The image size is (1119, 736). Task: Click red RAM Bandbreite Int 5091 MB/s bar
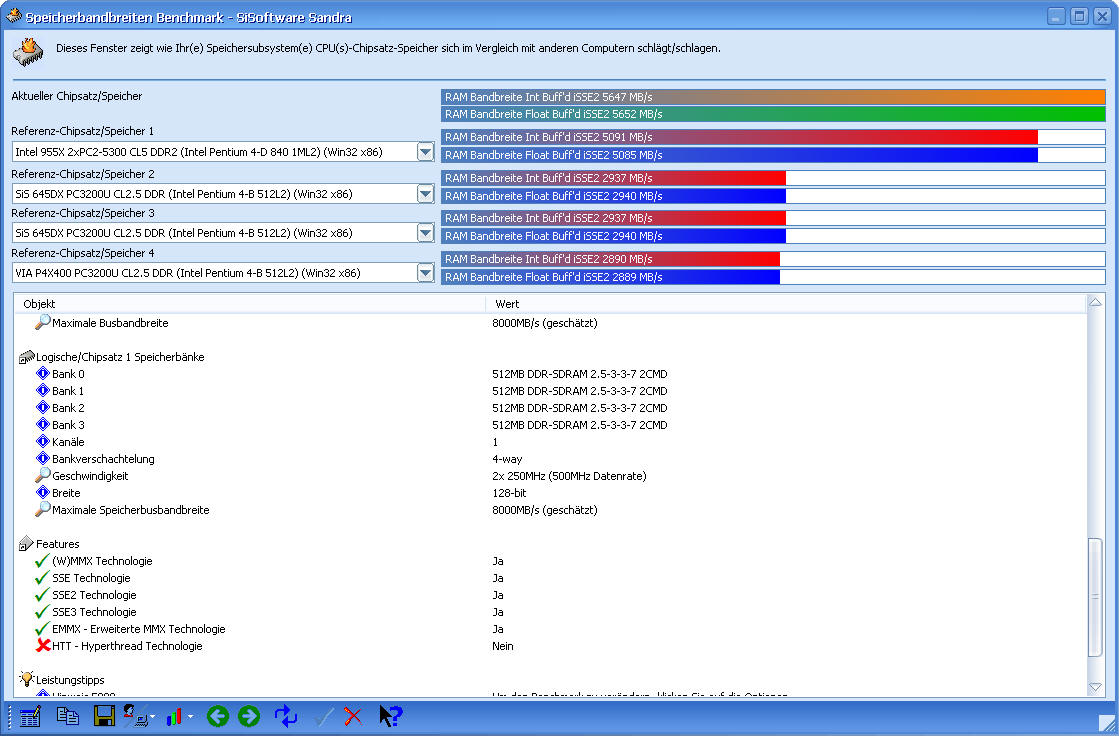[739, 137]
